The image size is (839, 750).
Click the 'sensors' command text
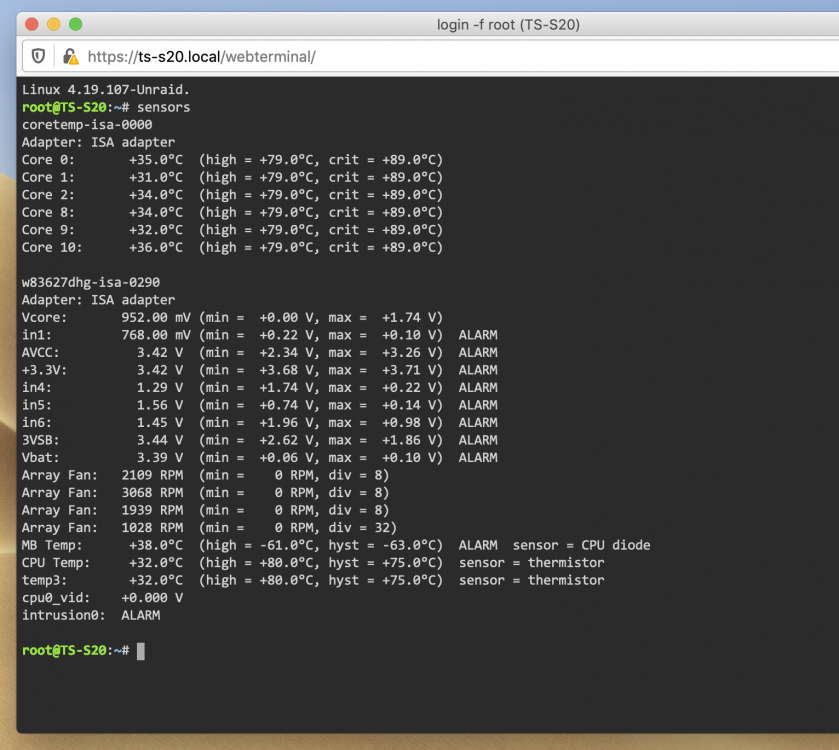click(x=163, y=107)
